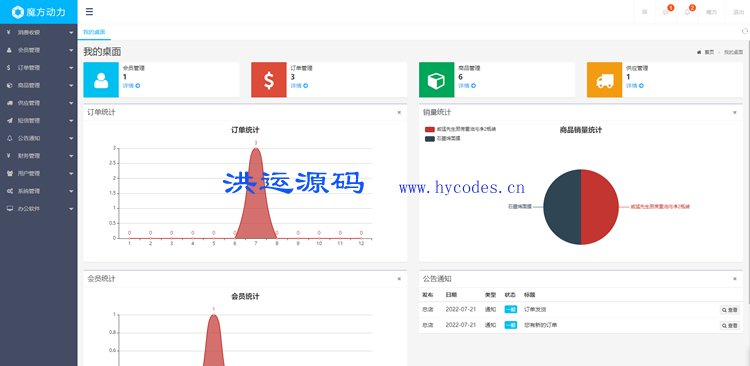Close the 订单统计 panel with X
The image size is (750, 366).
tap(399, 112)
